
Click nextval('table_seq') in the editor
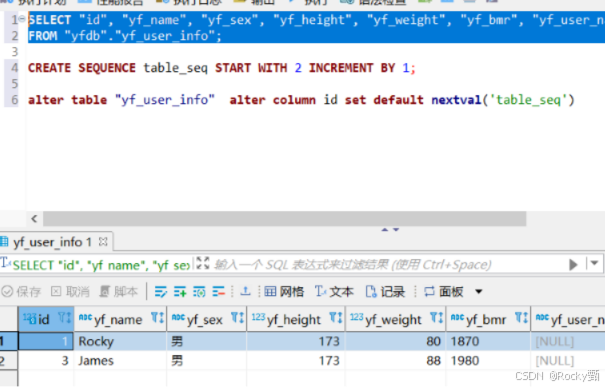pyautogui.click(x=503, y=100)
